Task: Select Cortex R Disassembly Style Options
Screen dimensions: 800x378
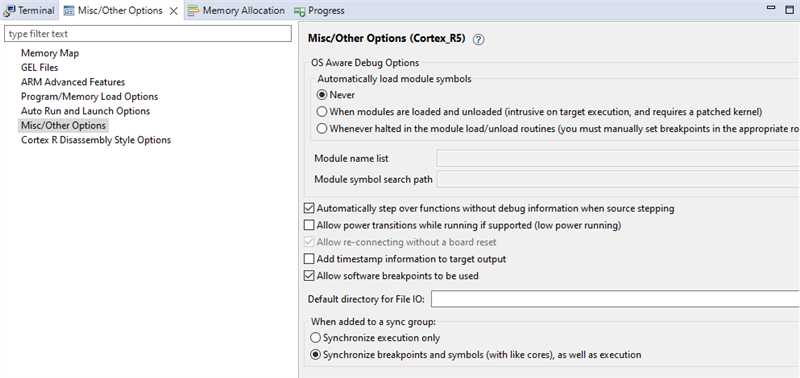Action: [x=96, y=140]
